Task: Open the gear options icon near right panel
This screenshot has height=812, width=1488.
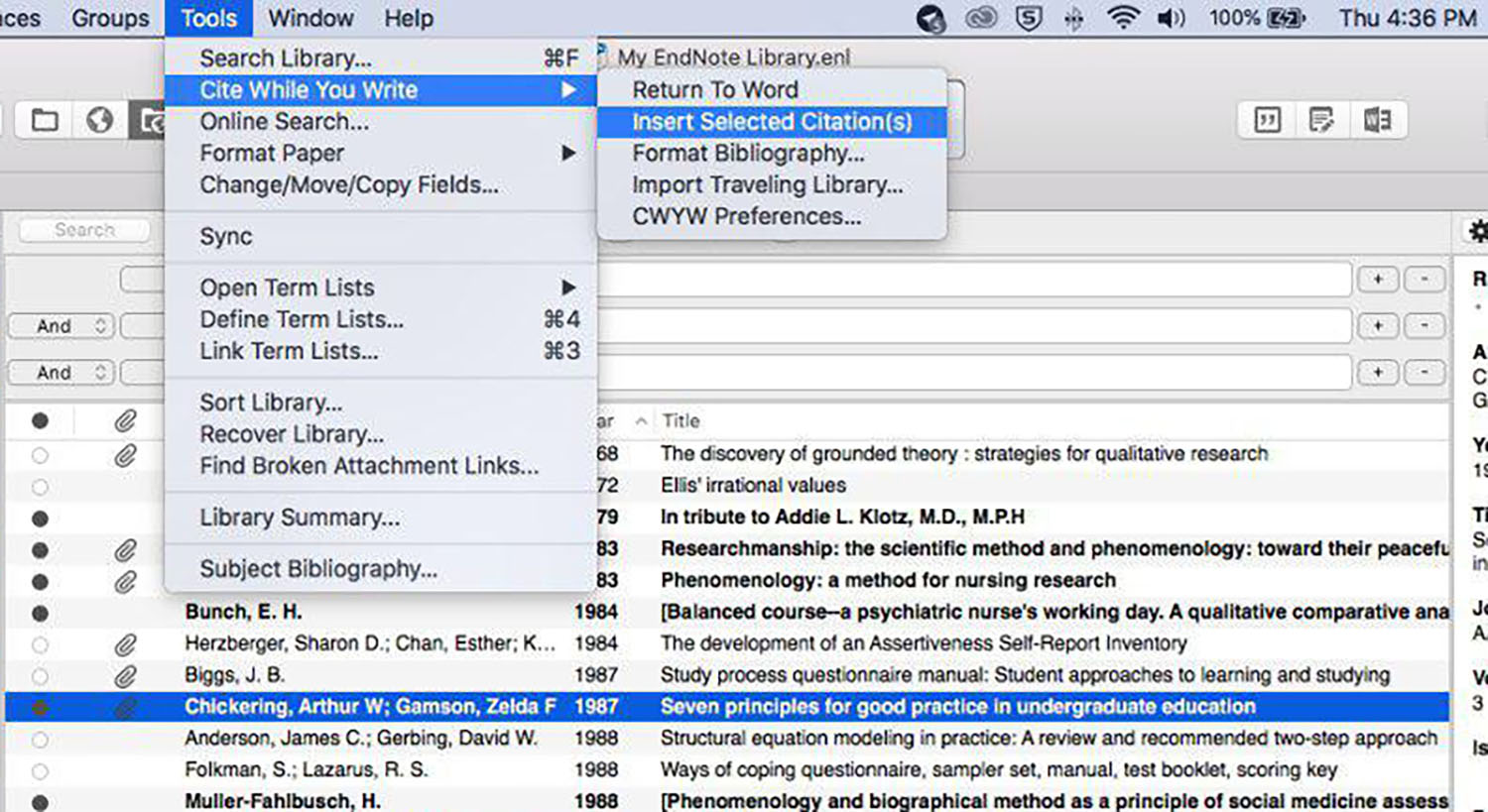Action: coord(1478,231)
